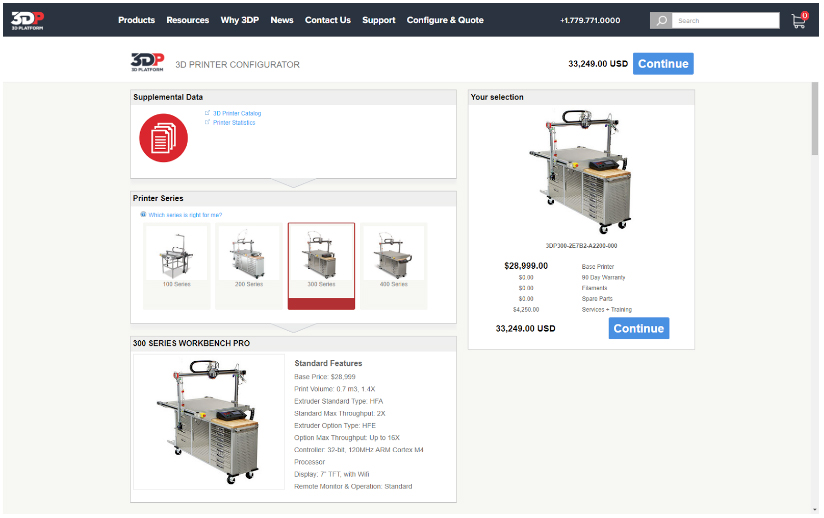
Task: Click Continue in the Your selection panel
Action: (639, 328)
